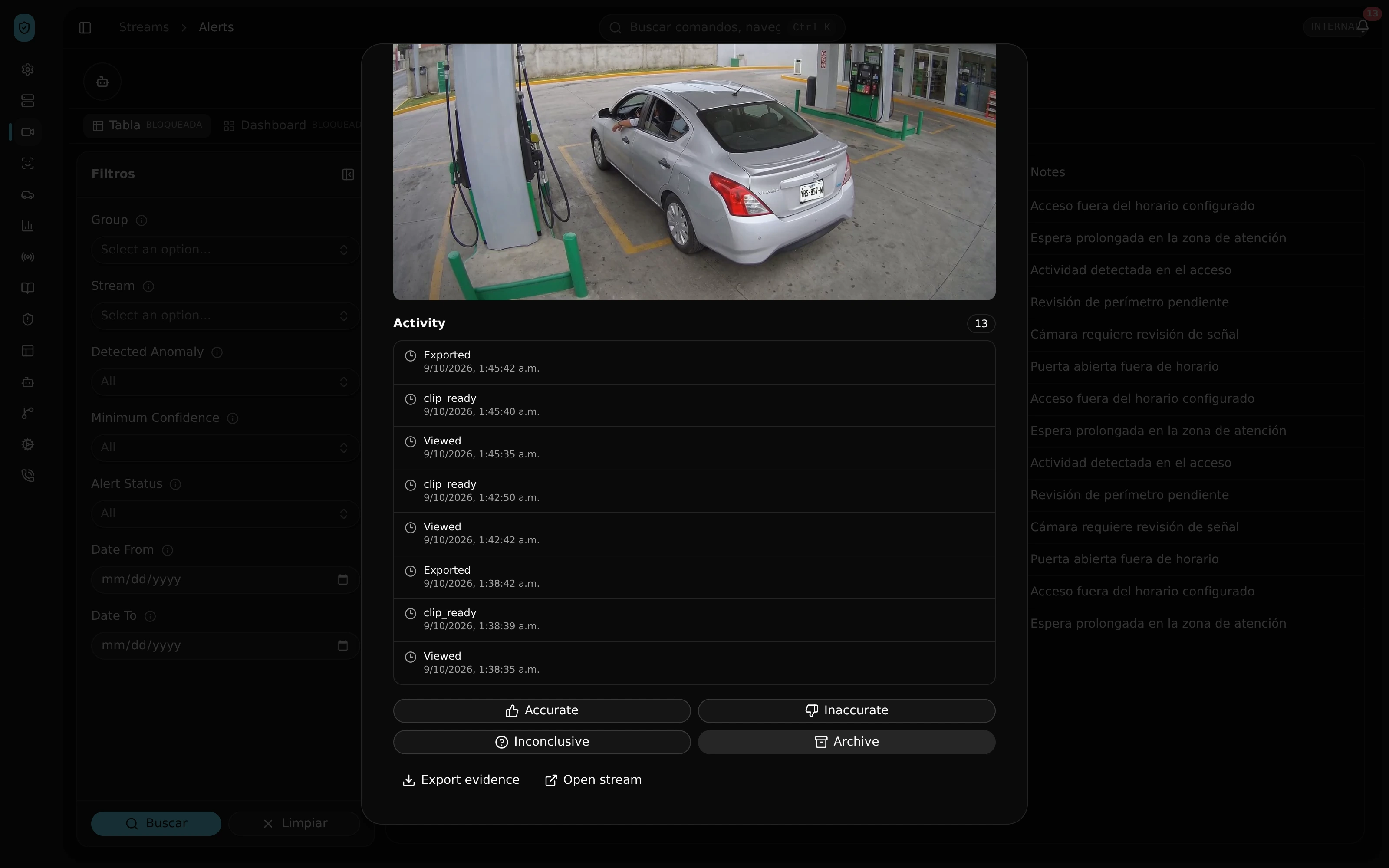Click Open stream link

pyautogui.click(x=593, y=780)
